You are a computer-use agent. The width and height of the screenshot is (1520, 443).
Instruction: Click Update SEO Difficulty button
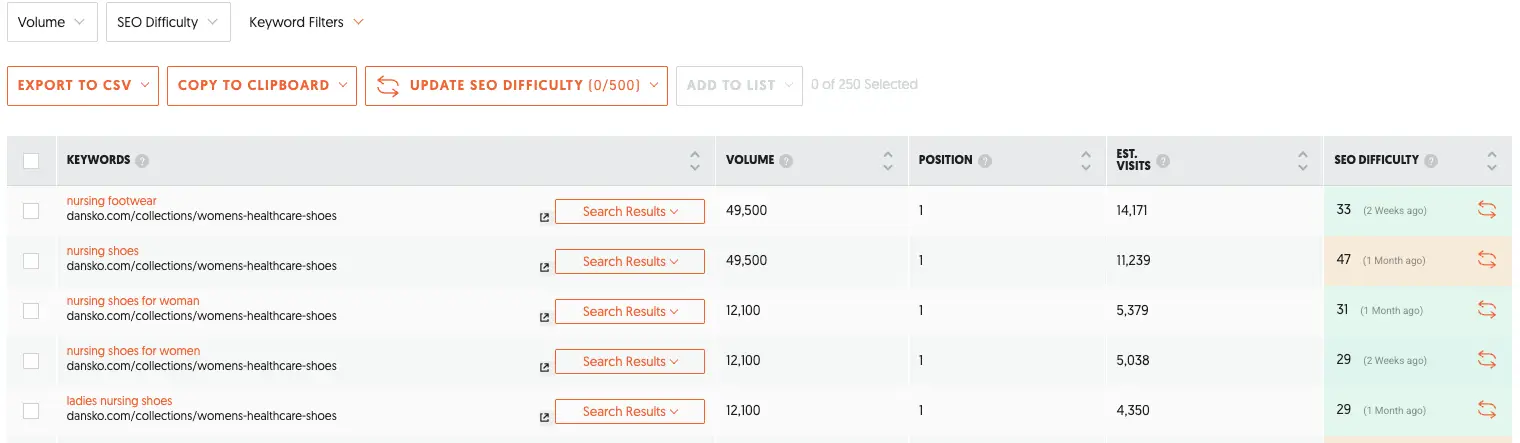[516, 86]
